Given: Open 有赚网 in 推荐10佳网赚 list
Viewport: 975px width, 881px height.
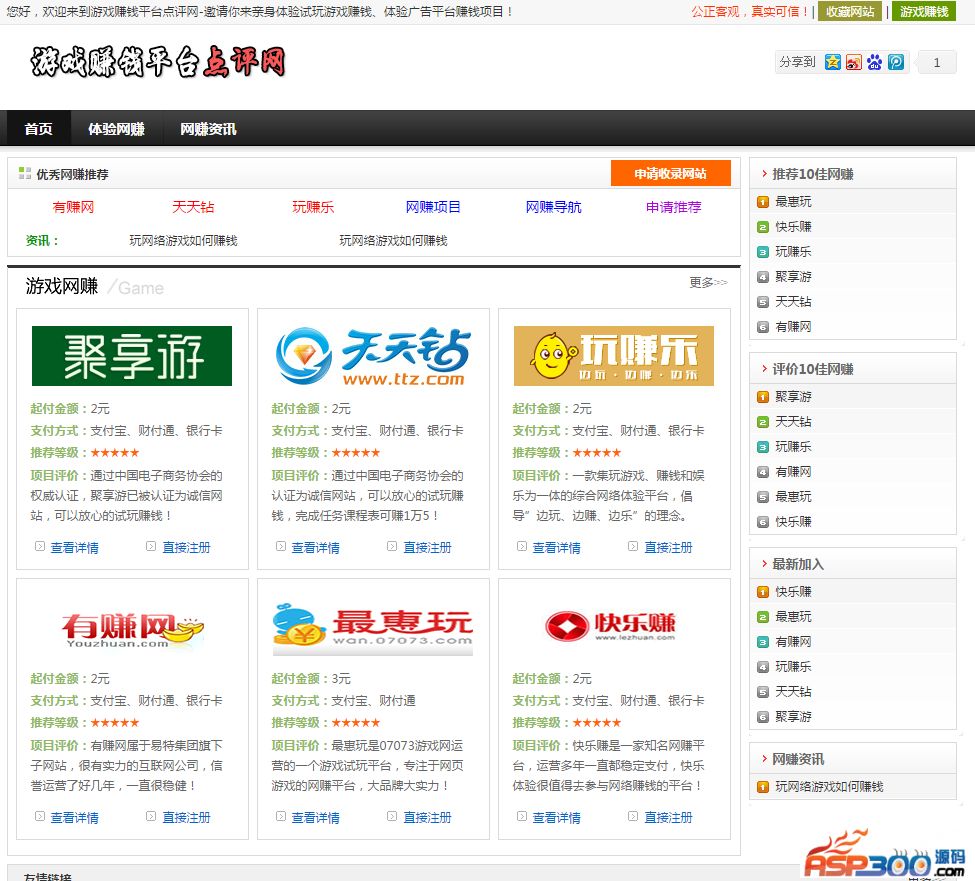Looking at the screenshot, I should pos(793,326).
